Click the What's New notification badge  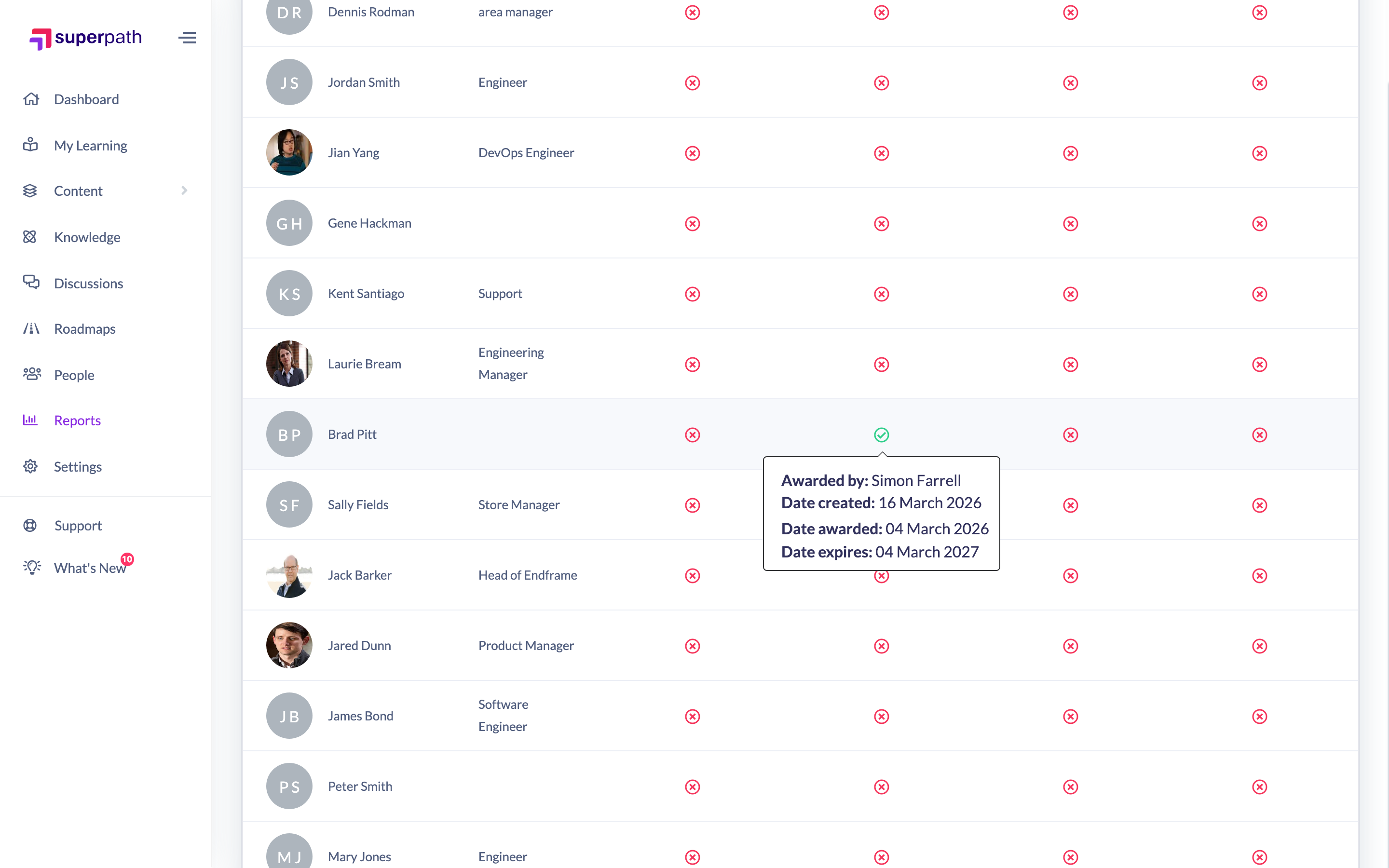coord(127,558)
